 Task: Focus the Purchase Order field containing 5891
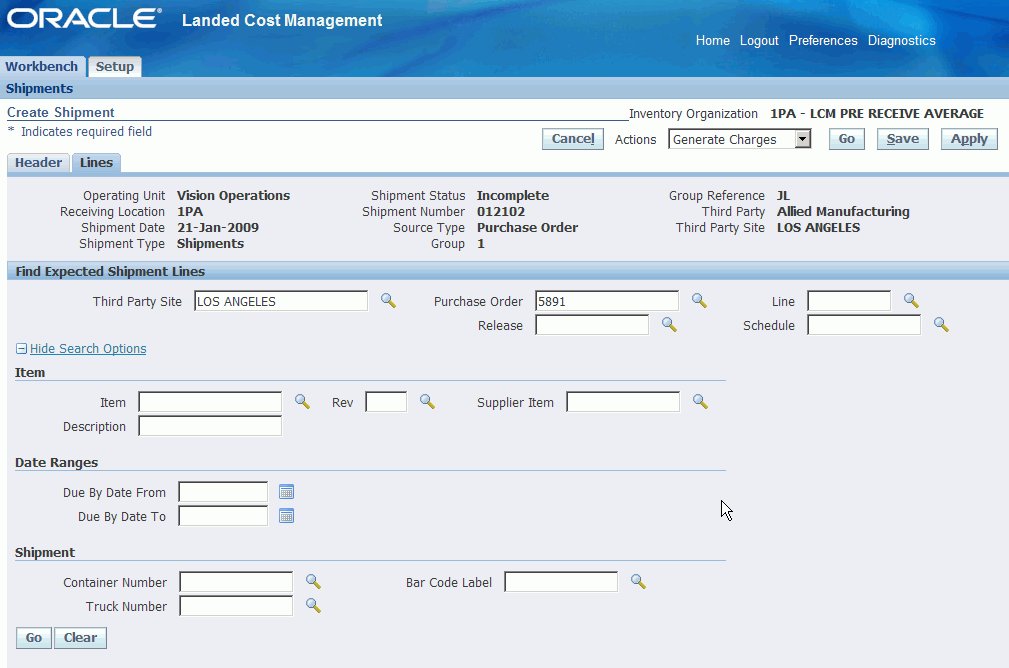click(607, 301)
